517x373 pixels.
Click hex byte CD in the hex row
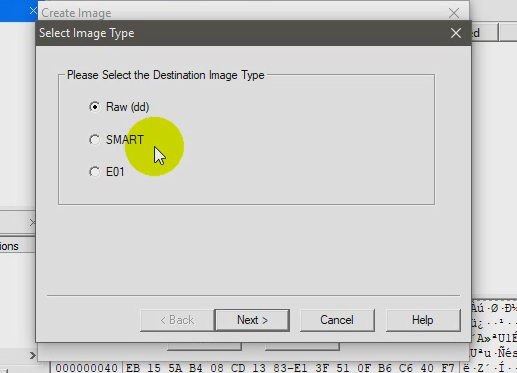coord(238,368)
